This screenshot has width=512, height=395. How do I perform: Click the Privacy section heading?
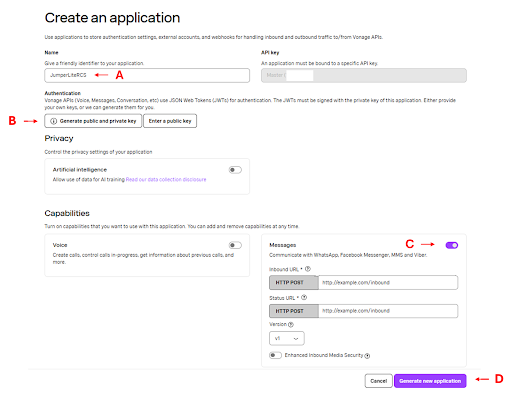click(59, 138)
